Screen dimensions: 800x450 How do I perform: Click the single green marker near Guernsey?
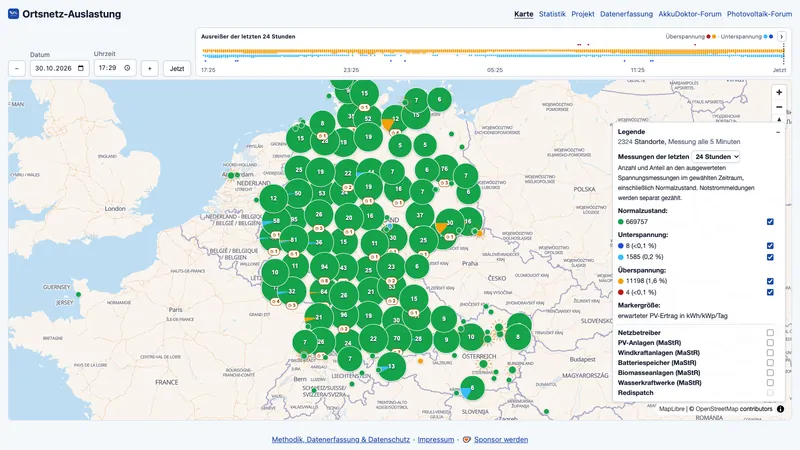pyautogui.click(x=79, y=294)
